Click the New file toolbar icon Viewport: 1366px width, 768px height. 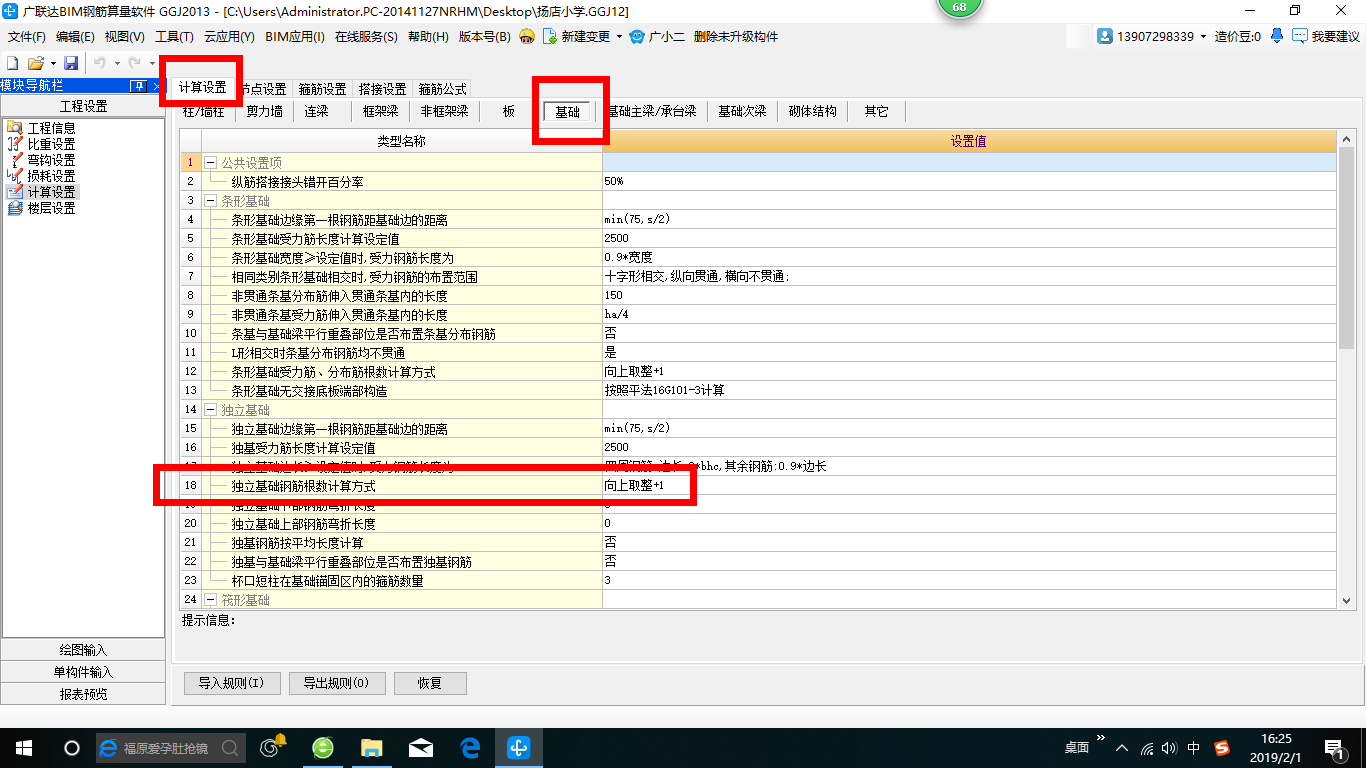coord(13,63)
